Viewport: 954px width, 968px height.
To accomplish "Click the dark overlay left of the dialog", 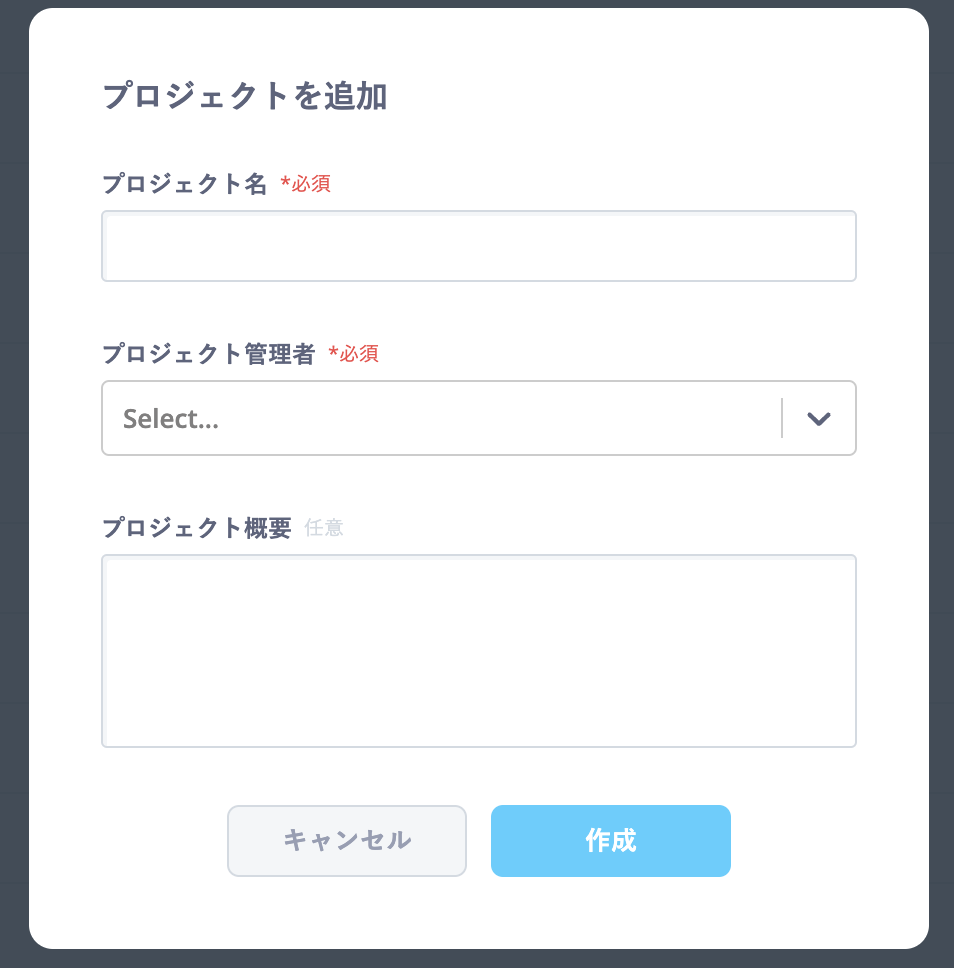I will pyautogui.click(x=13, y=480).
